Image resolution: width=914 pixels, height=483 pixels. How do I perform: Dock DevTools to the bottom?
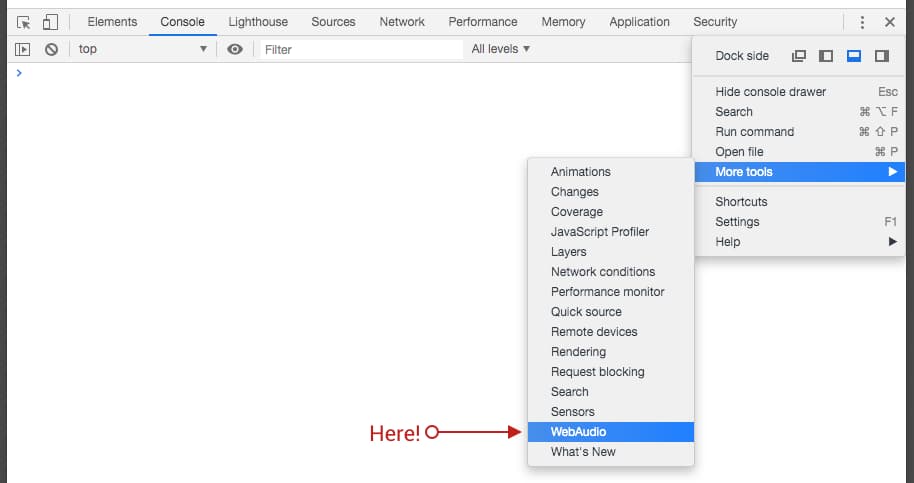pos(854,56)
